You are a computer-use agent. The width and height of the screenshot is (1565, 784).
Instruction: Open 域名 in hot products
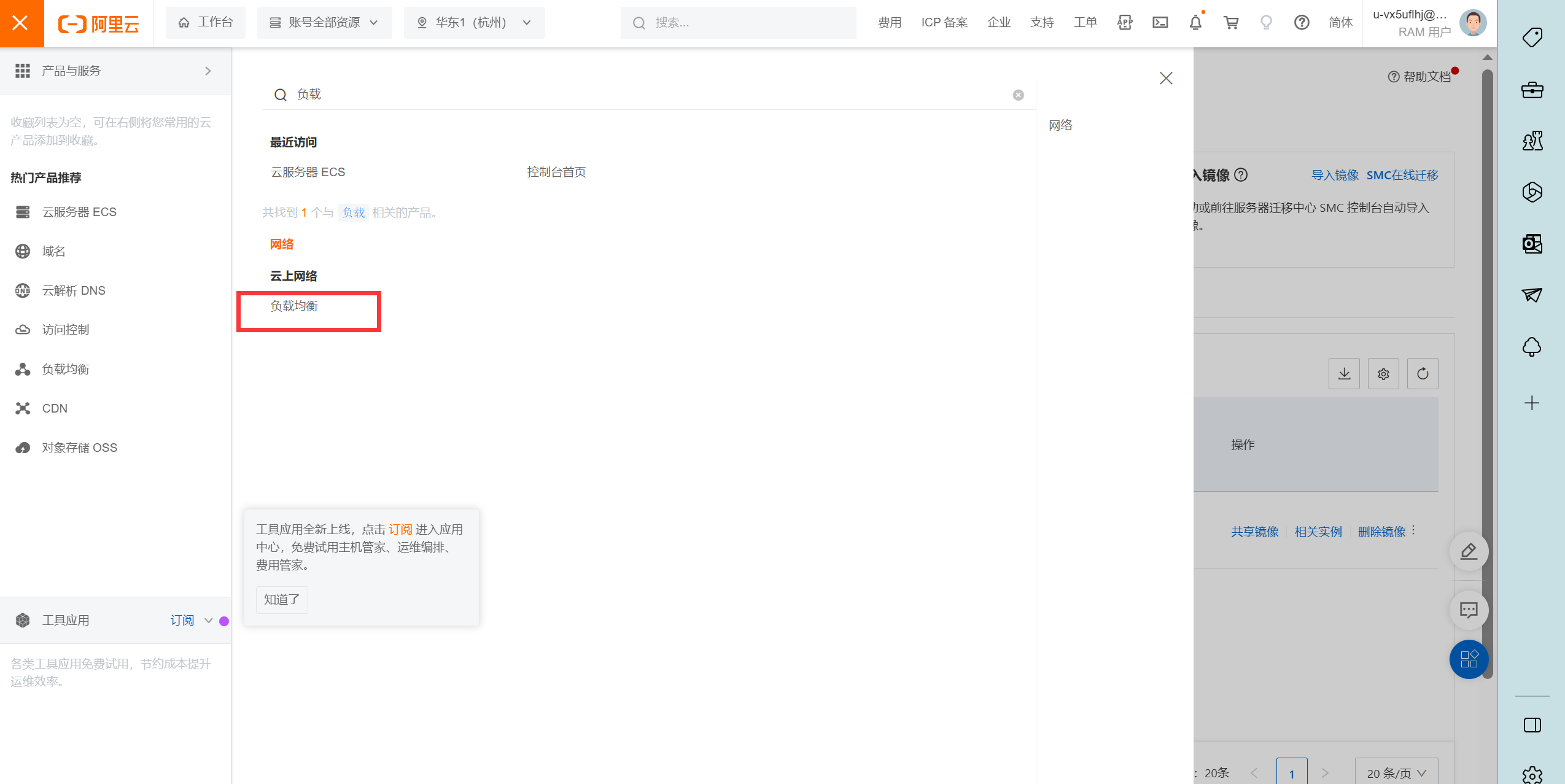click(53, 251)
